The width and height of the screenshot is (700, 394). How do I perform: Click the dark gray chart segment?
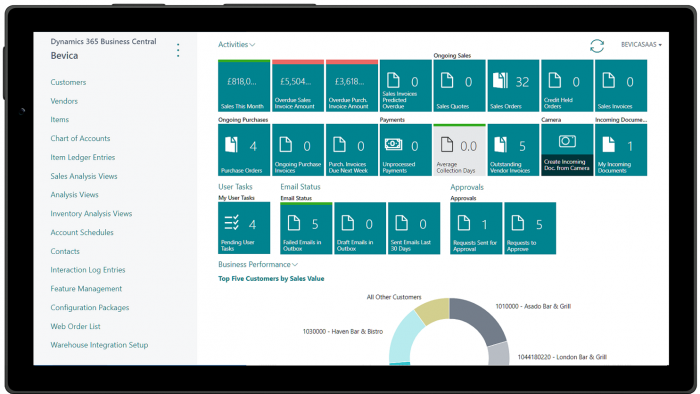pyautogui.click(x=482, y=318)
